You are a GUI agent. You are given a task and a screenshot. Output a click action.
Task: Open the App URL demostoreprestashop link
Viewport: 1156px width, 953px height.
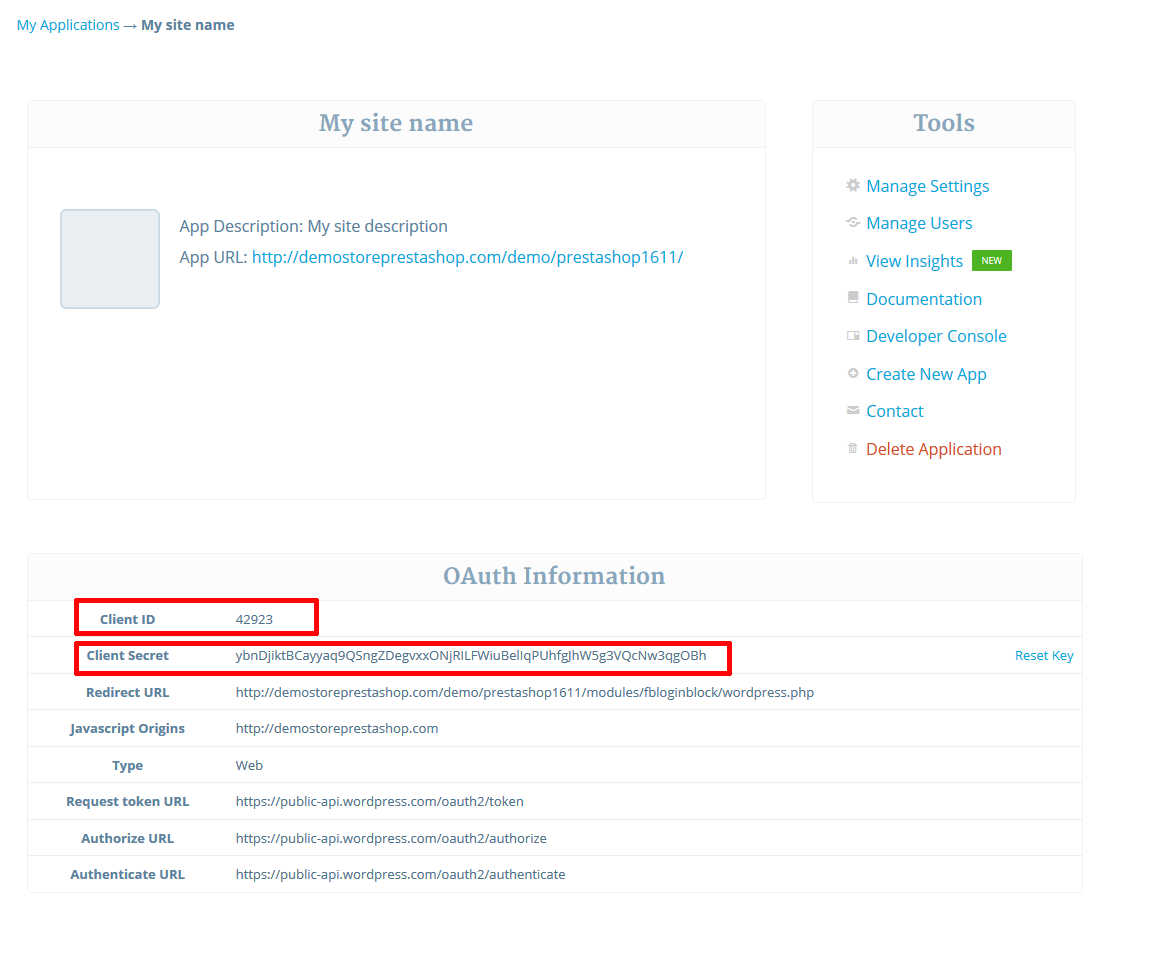(467, 257)
